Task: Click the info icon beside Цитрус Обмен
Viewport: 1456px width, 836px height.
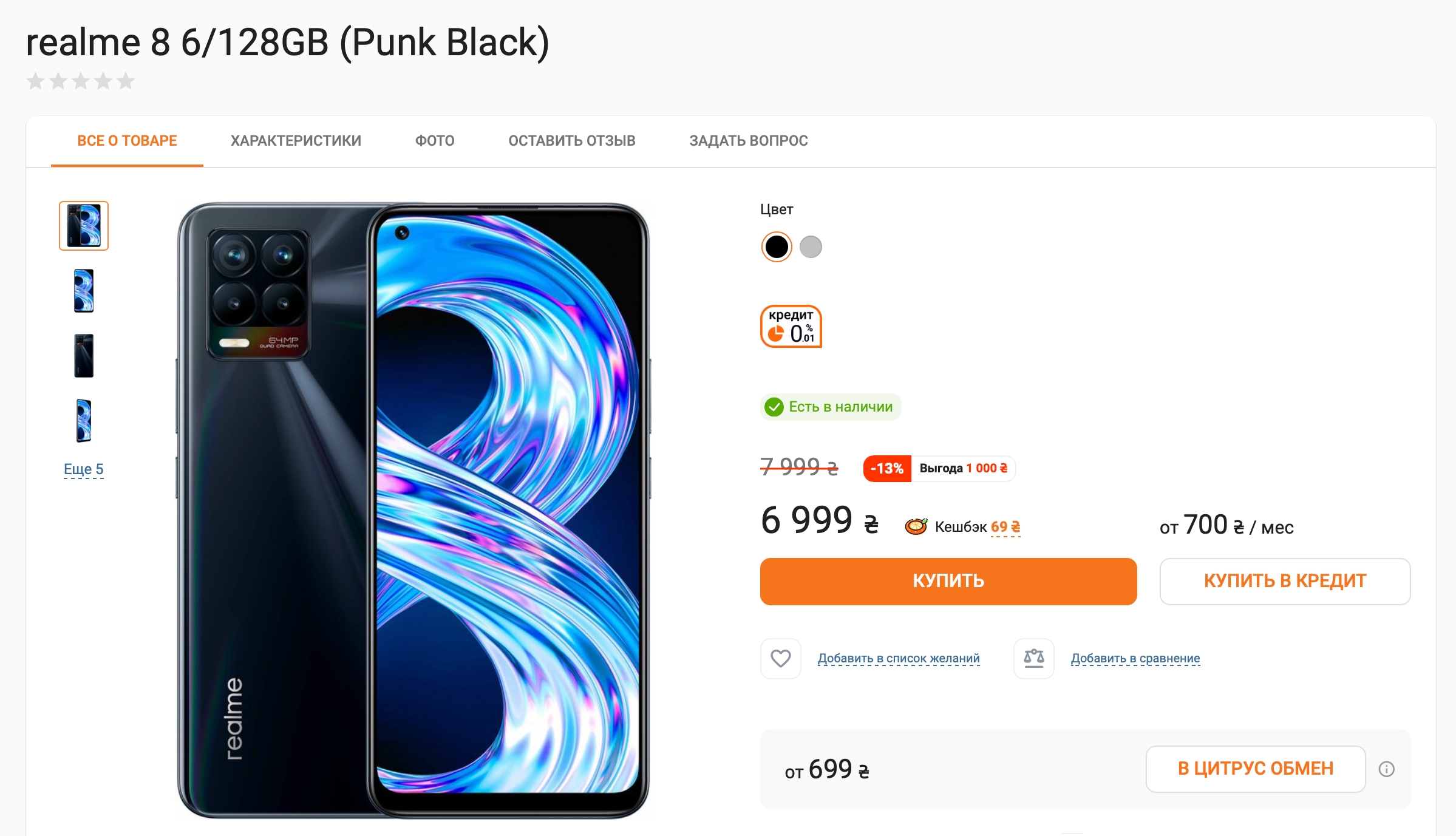Action: pos(1386,769)
